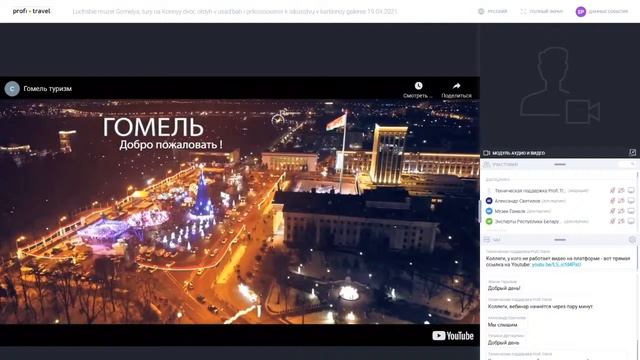The width and height of the screenshot is (640, 360).
Task: Toggle camera icon for technical support row
Action: tap(621, 191)
